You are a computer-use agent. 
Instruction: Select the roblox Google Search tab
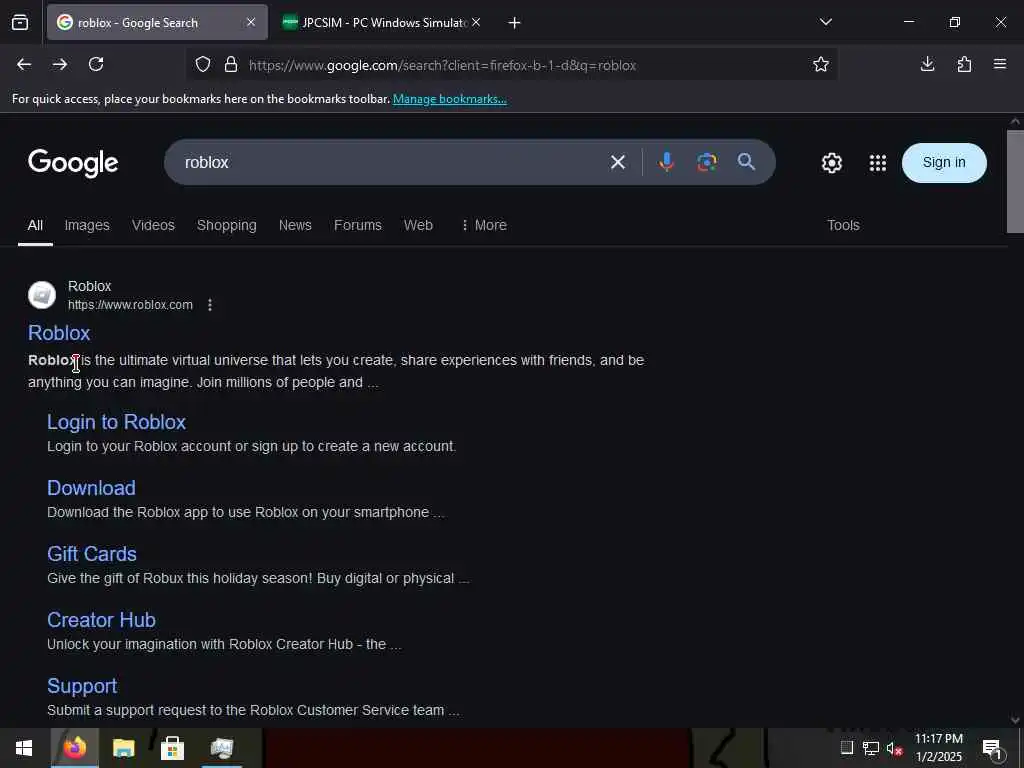click(x=157, y=22)
